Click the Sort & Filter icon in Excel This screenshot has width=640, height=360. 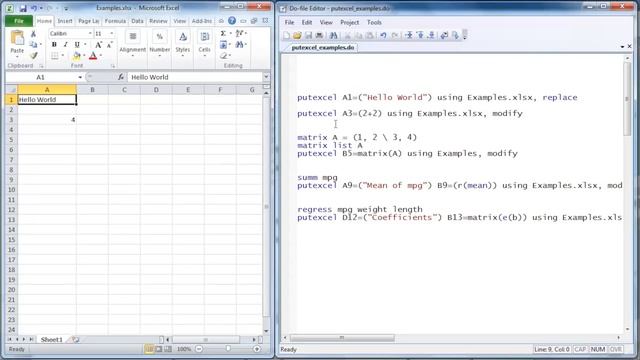[240, 33]
